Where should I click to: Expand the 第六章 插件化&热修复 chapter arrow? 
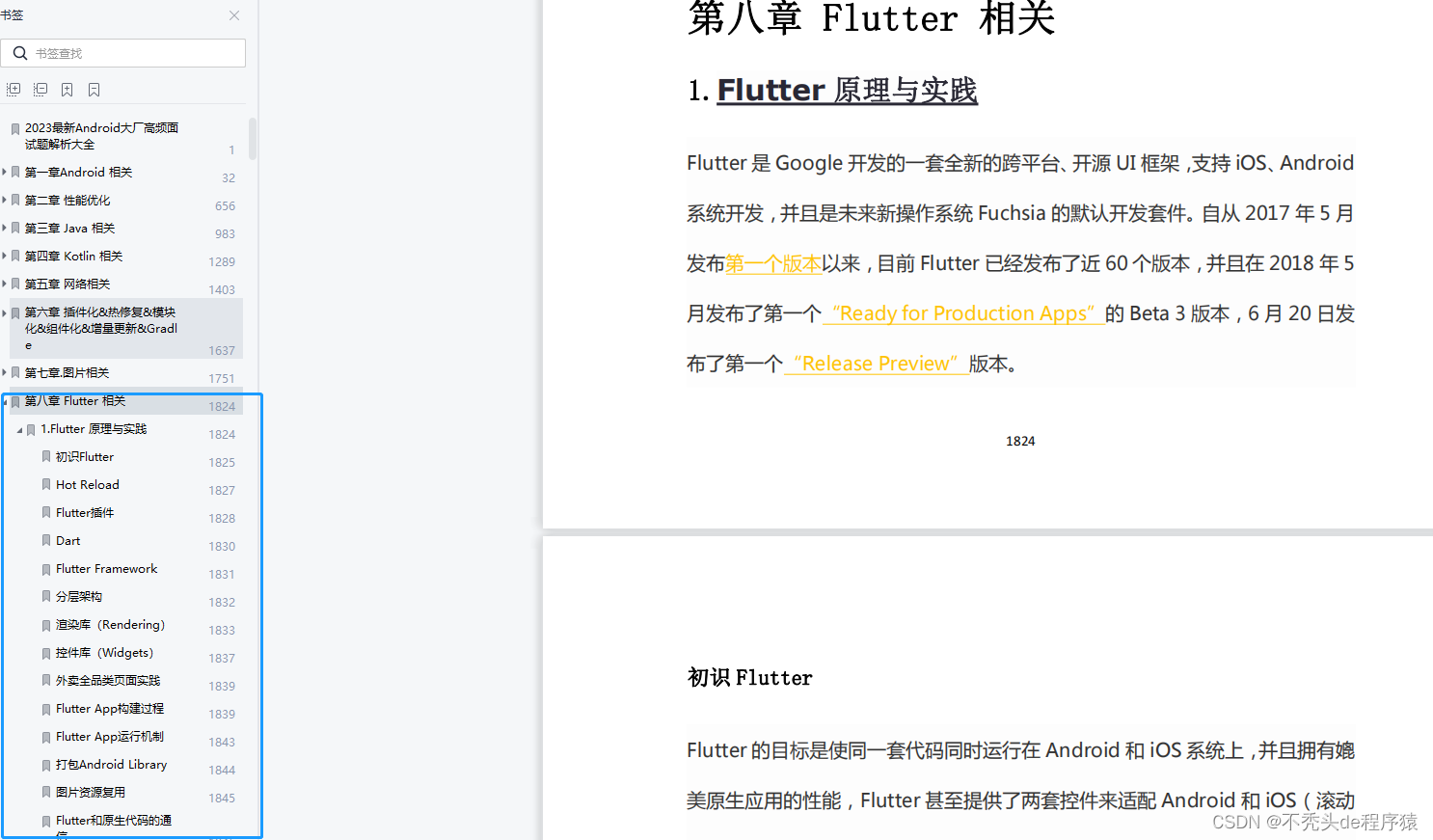(5, 312)
